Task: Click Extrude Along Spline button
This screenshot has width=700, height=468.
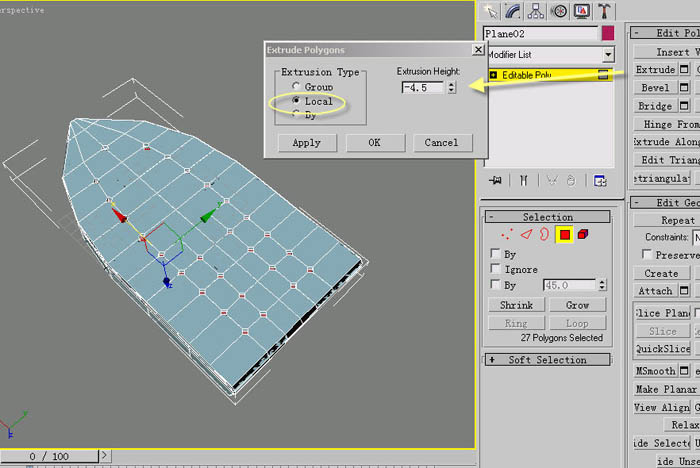Action: tap(667, 142)
